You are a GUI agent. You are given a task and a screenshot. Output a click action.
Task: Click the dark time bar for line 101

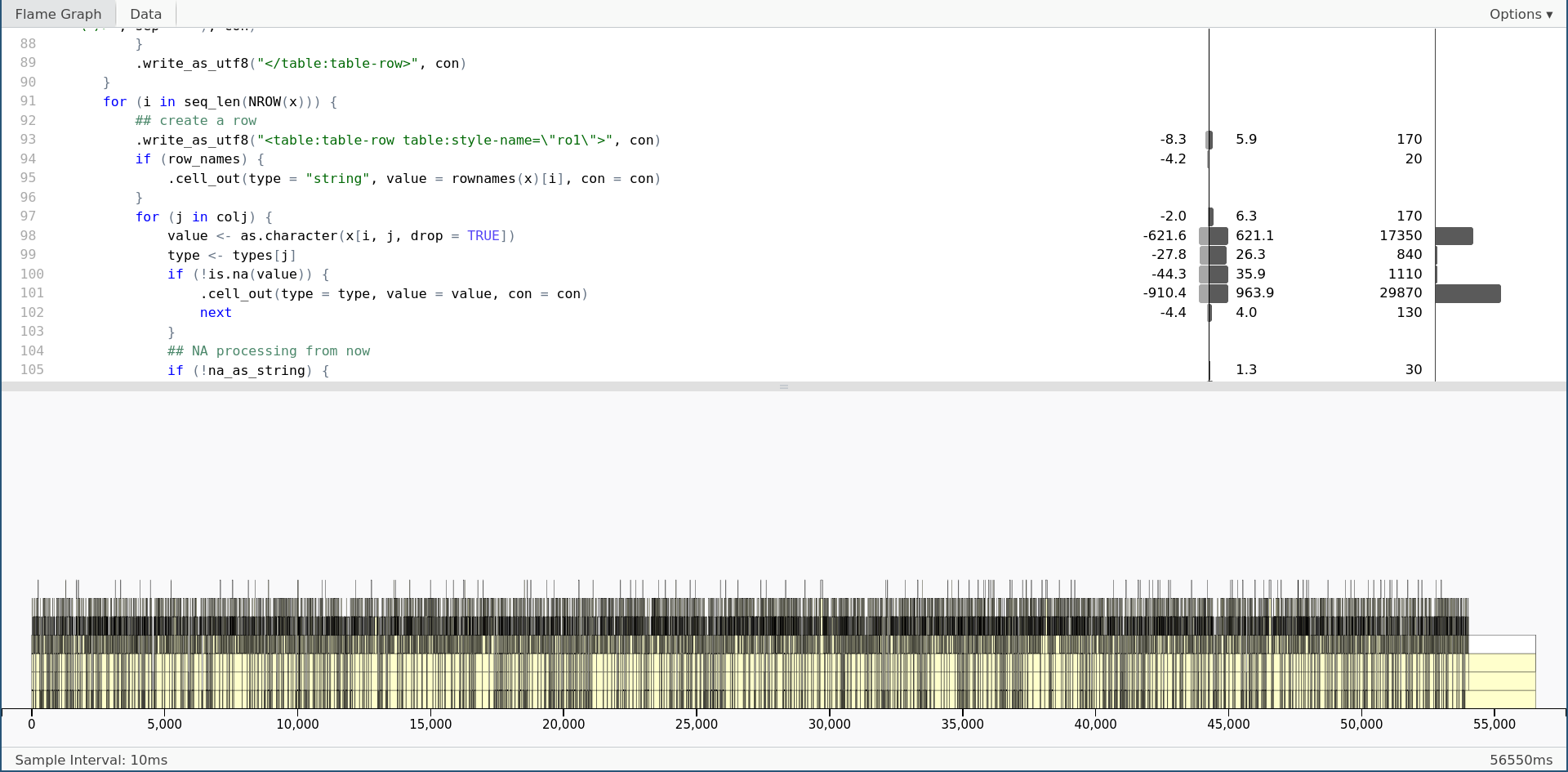(1468, 293)
